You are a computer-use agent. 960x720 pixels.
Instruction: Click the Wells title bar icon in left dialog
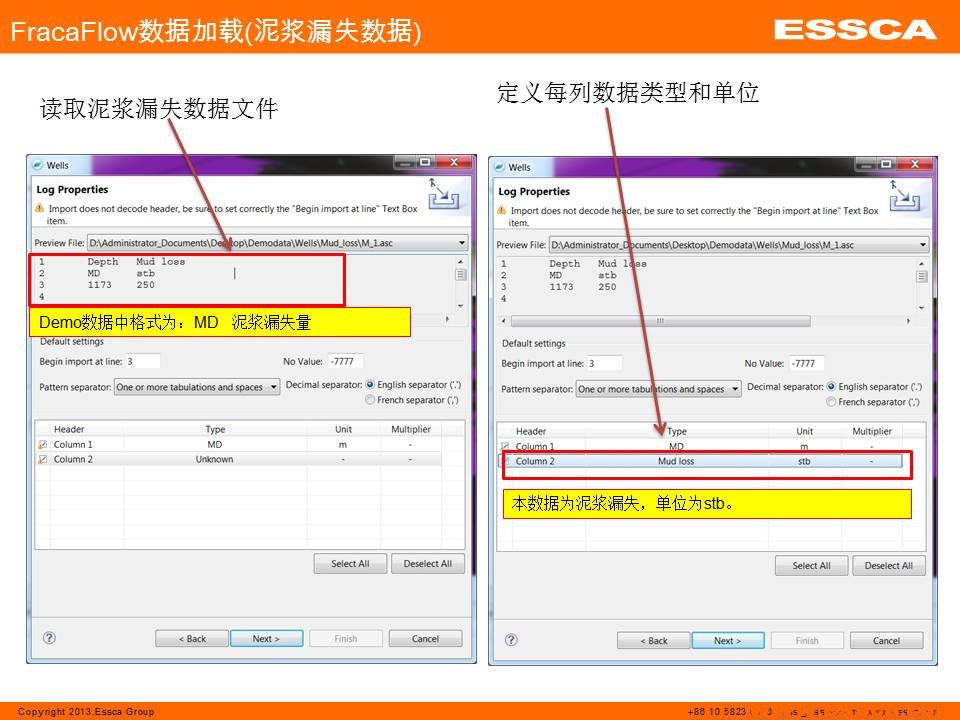point(38,165)
